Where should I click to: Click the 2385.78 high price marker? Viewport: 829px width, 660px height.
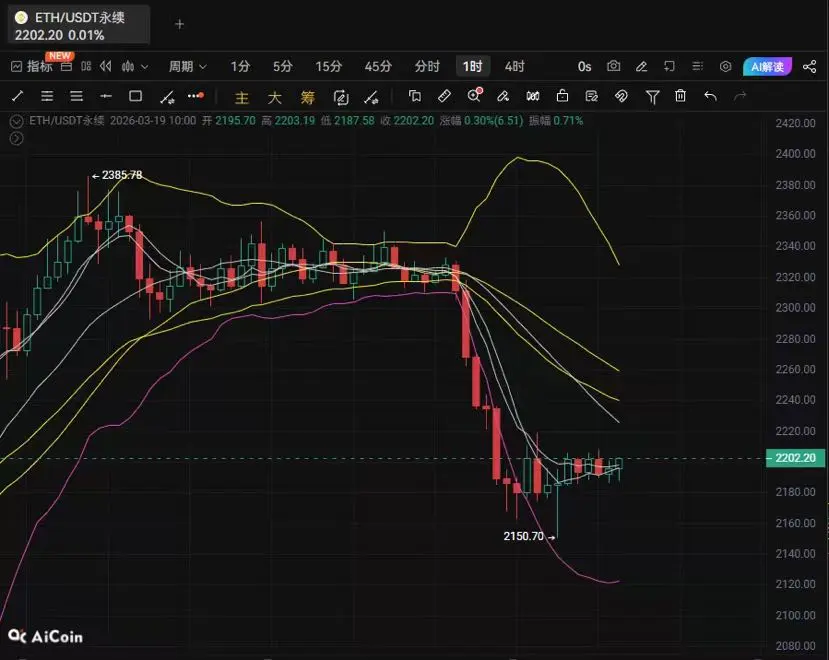(117, 175)
